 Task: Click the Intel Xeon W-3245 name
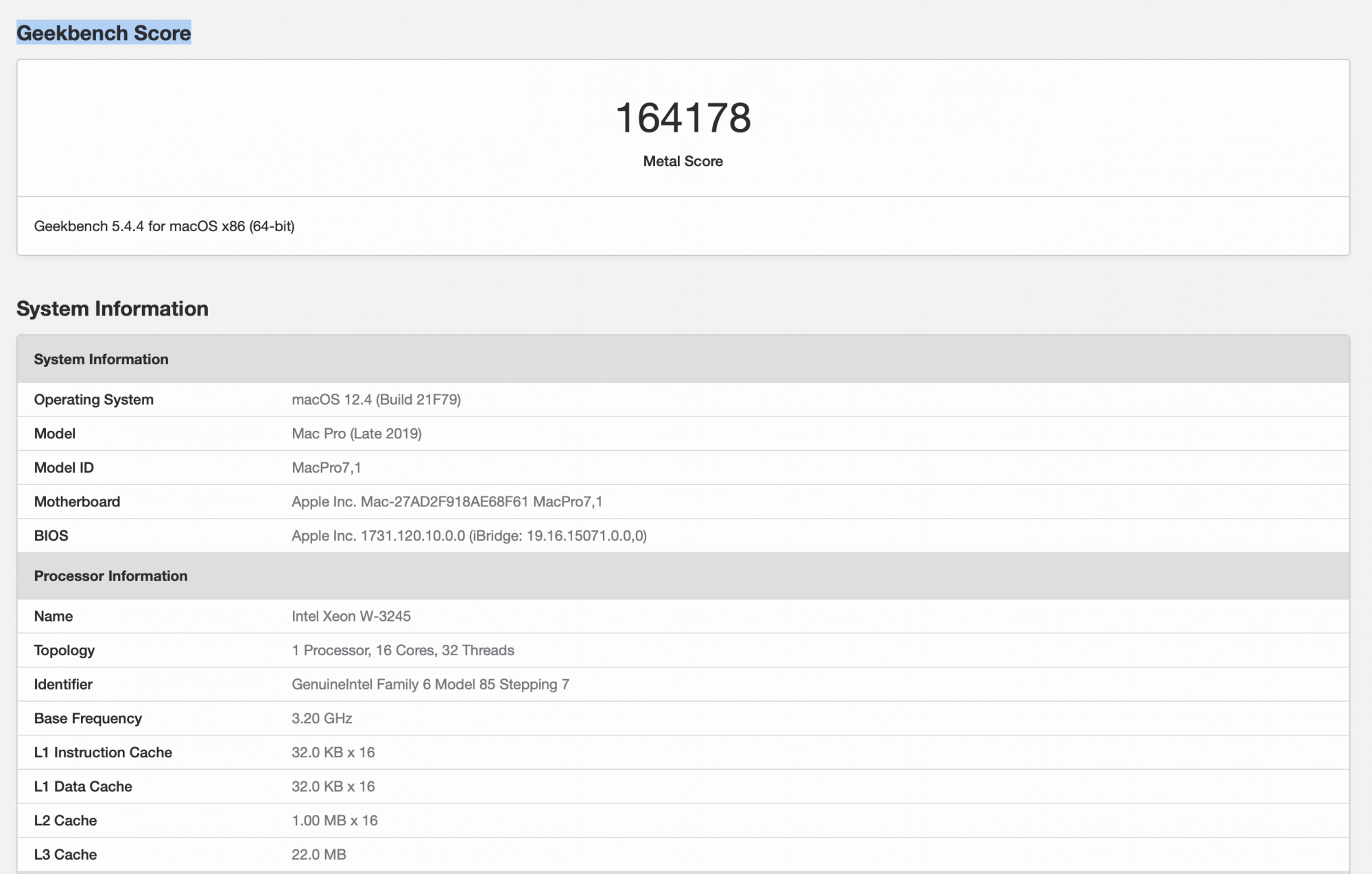351,616
